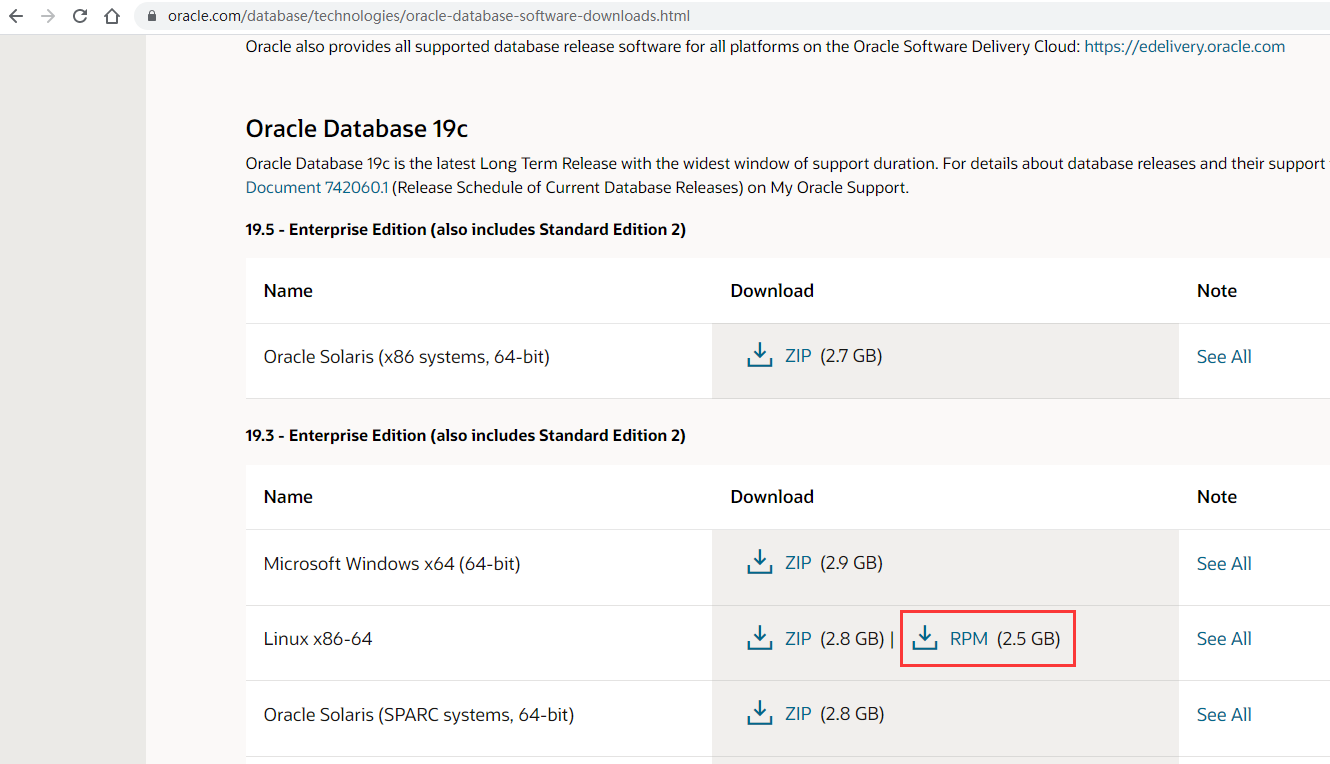1330x764 pixels.
Task: See All notes for Windows x64 row
Action: [1224, 564]
